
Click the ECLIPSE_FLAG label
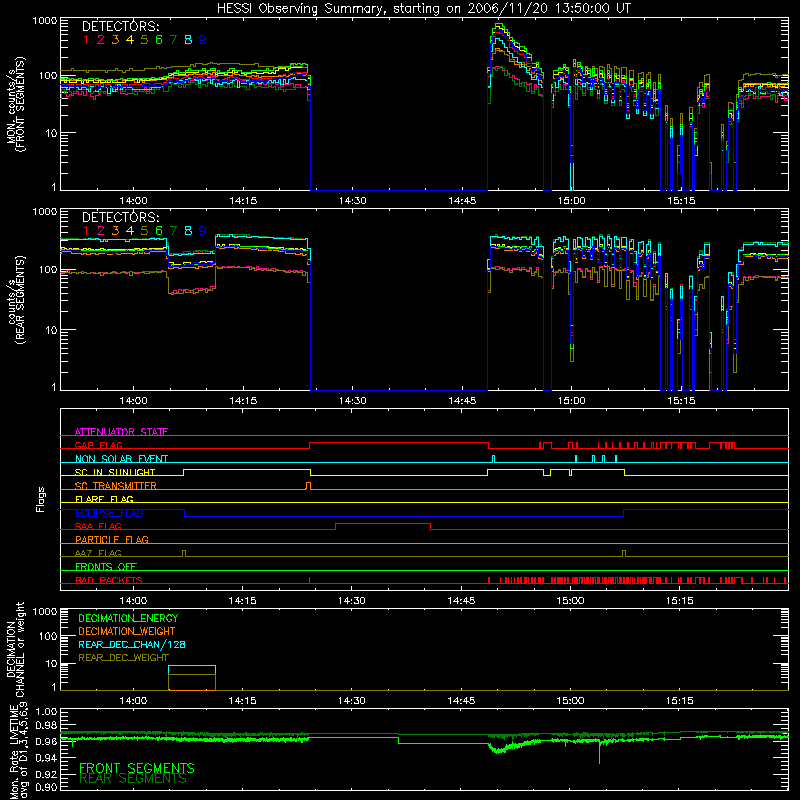coord(109,513)
